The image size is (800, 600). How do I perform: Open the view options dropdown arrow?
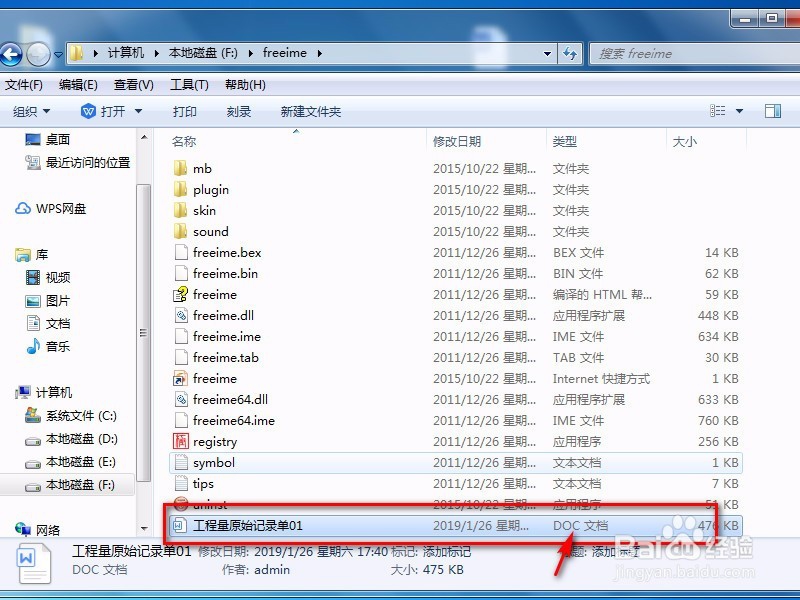coord(739,111)
